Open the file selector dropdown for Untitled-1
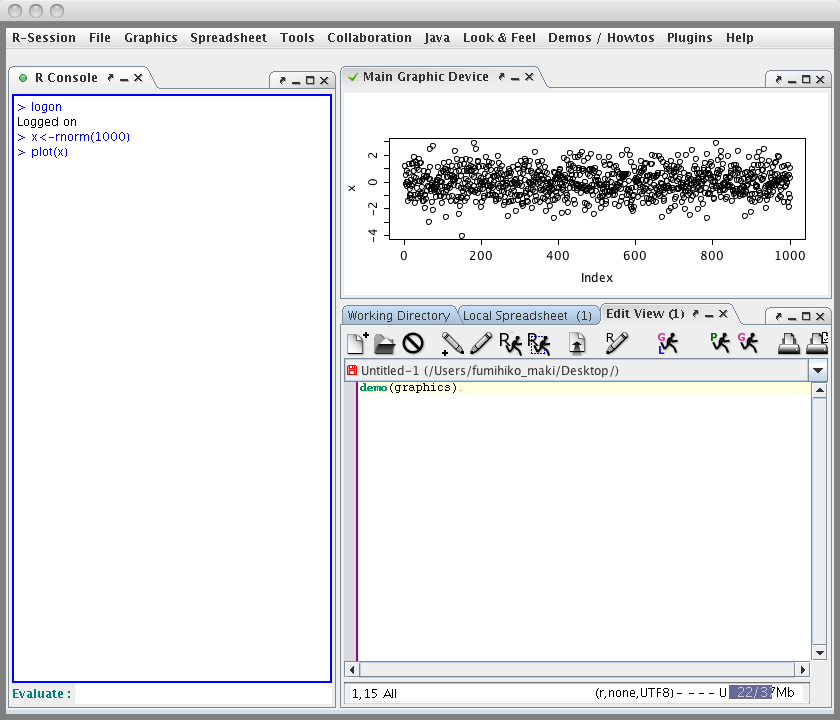The width and height of the screenshot is (840, 720). 819,371
